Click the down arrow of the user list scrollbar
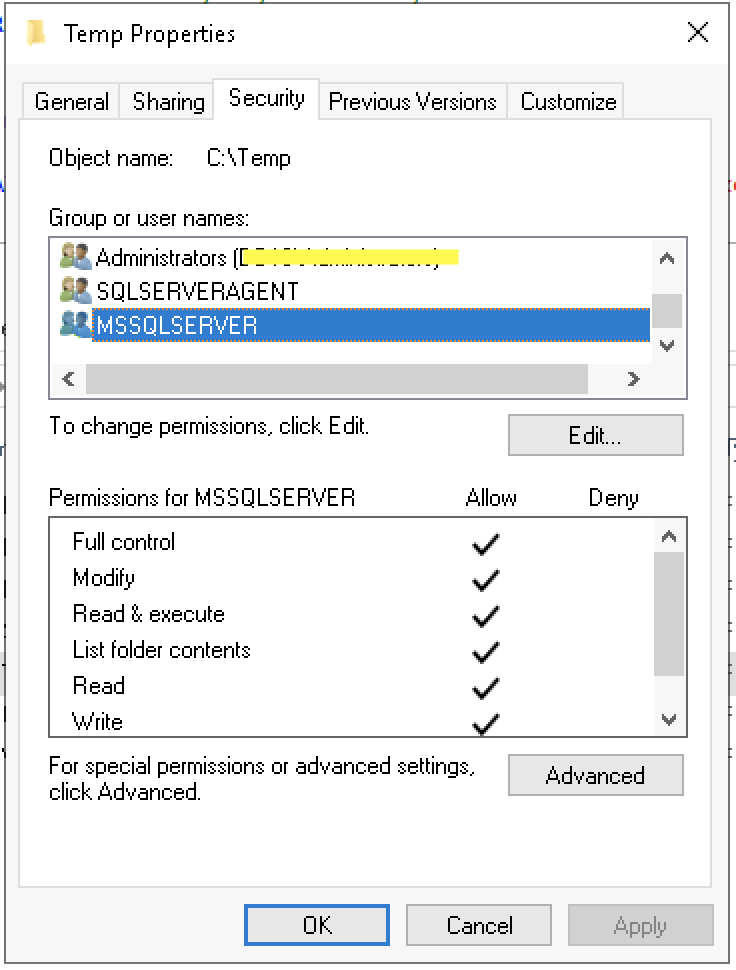Screen dimensions: 736x970 [x=667, y=345]
